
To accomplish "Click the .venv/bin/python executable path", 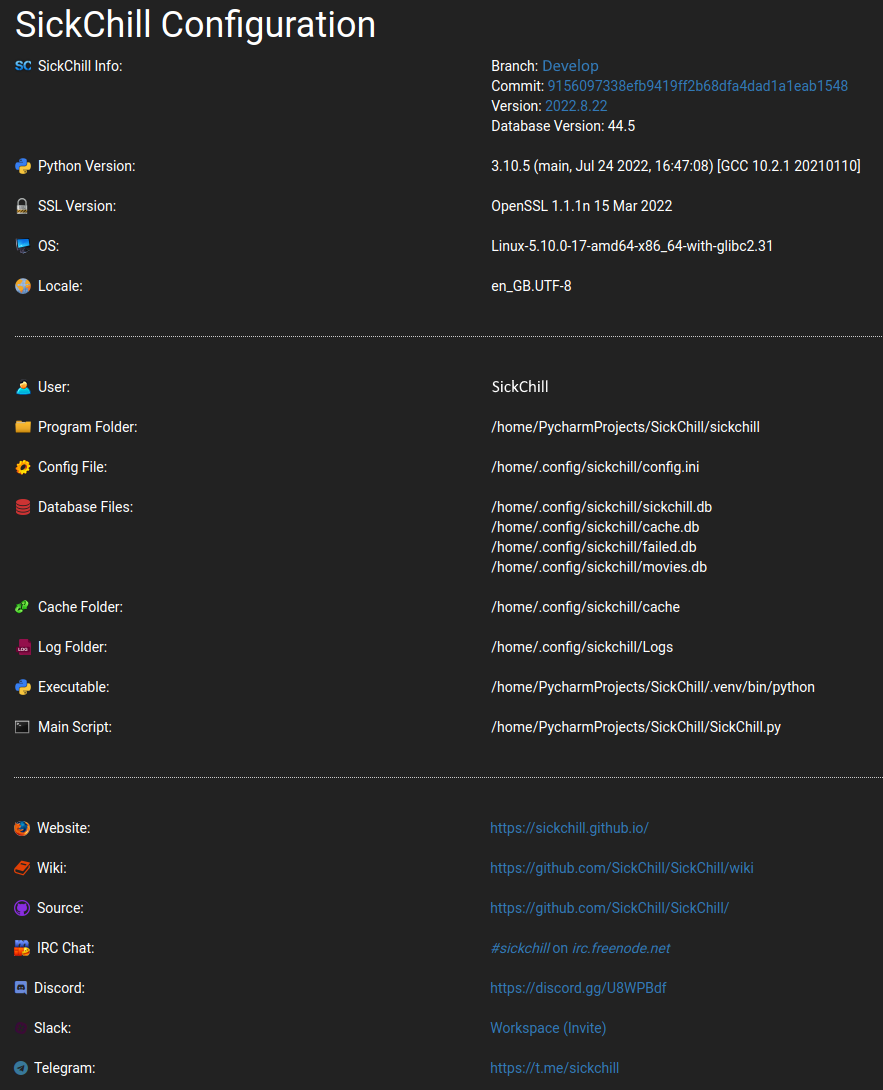I will [x=653, y=688].
